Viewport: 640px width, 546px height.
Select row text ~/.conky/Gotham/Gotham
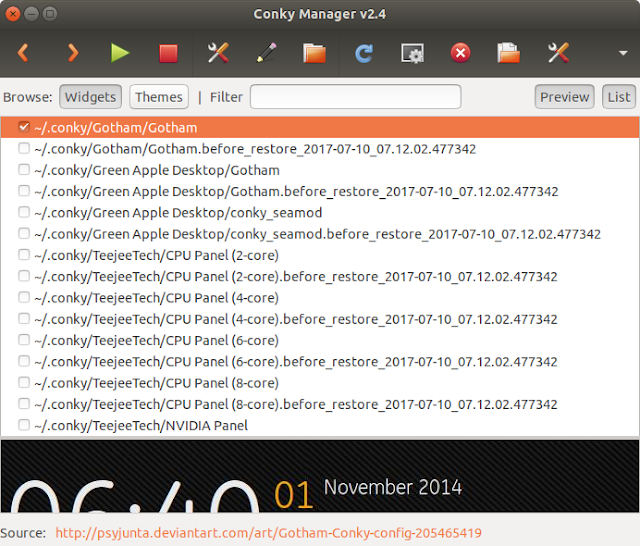(x=116, y=128)
